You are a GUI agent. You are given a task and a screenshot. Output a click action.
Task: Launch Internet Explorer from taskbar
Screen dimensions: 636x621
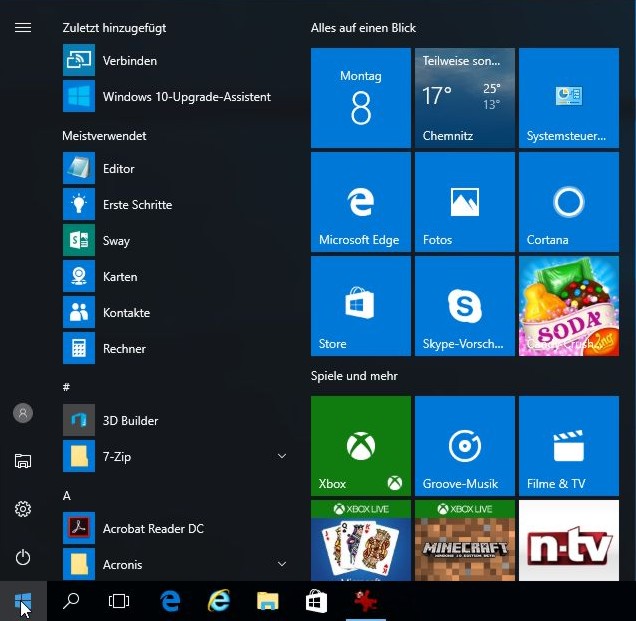pos(219,601)
